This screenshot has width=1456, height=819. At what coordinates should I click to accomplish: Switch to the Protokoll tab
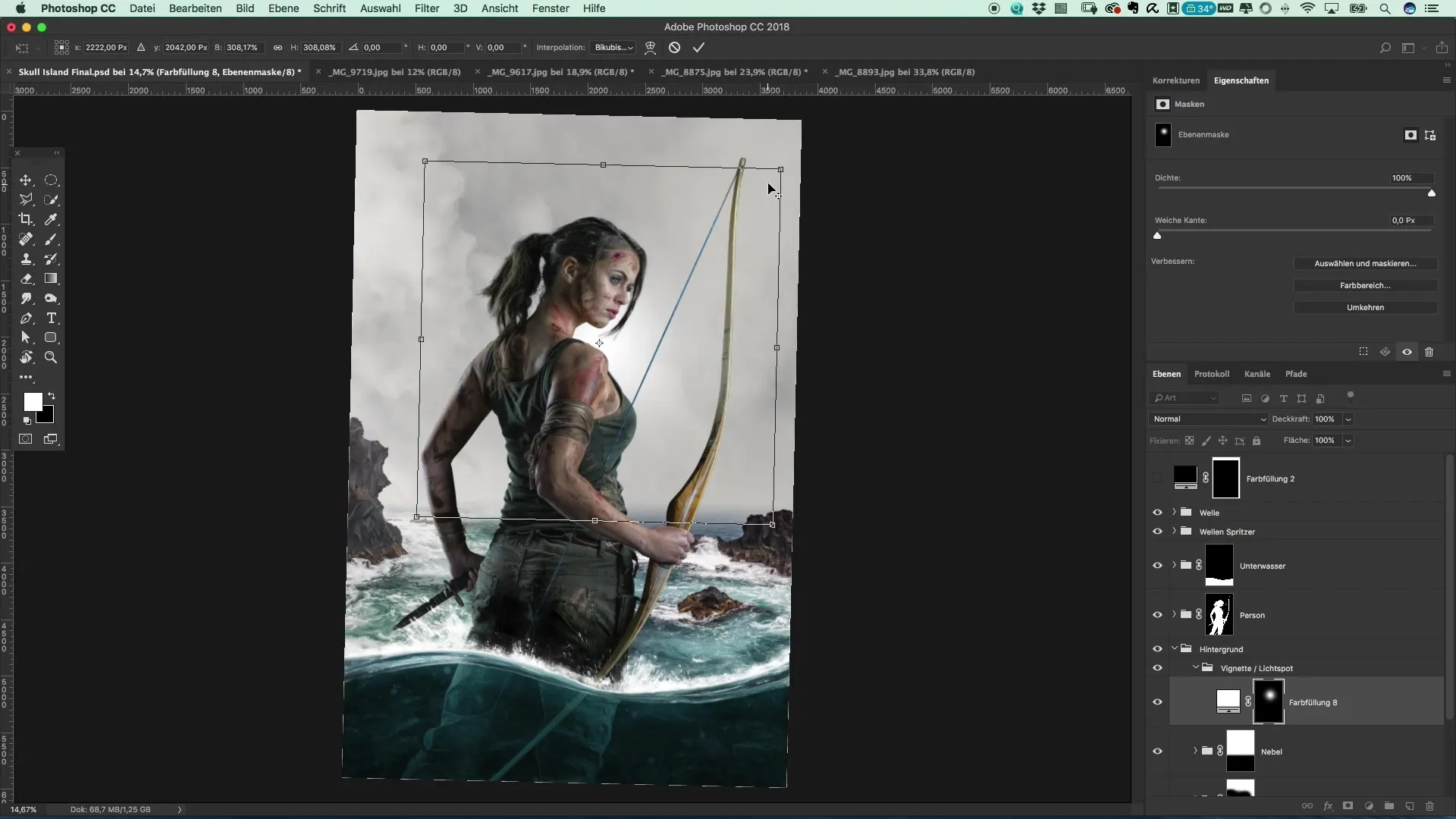(1211, 374)
